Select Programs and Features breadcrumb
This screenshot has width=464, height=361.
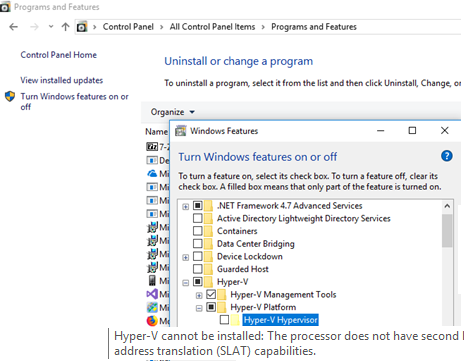[x=314, y=27]
